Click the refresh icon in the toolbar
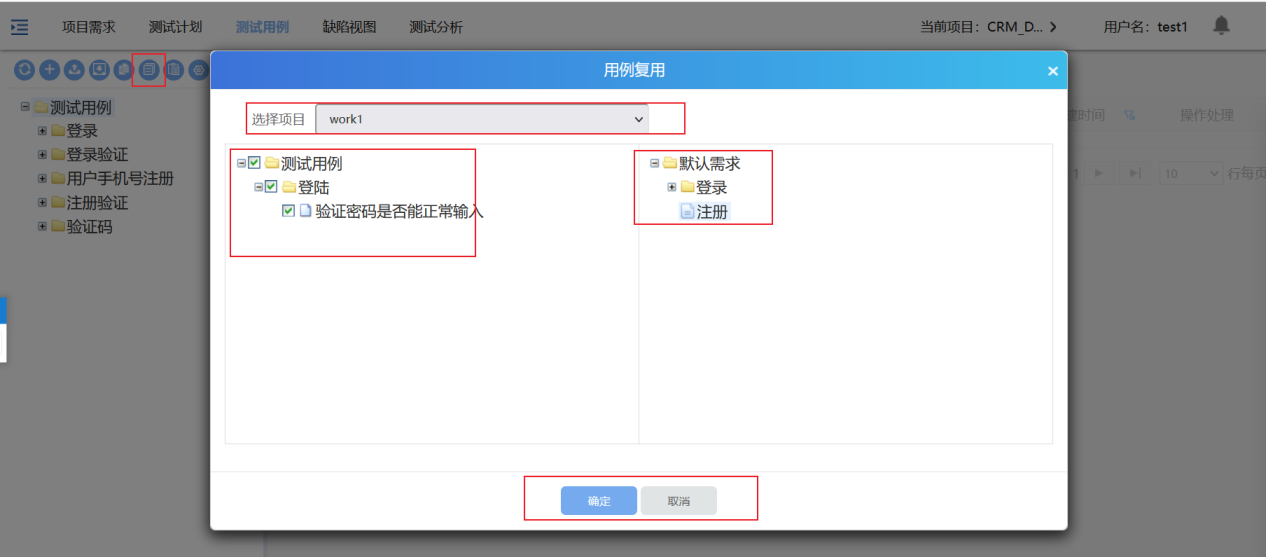The height and width of the screenshot is (557, 1266). pyautogui.click(x=23, y=70)
